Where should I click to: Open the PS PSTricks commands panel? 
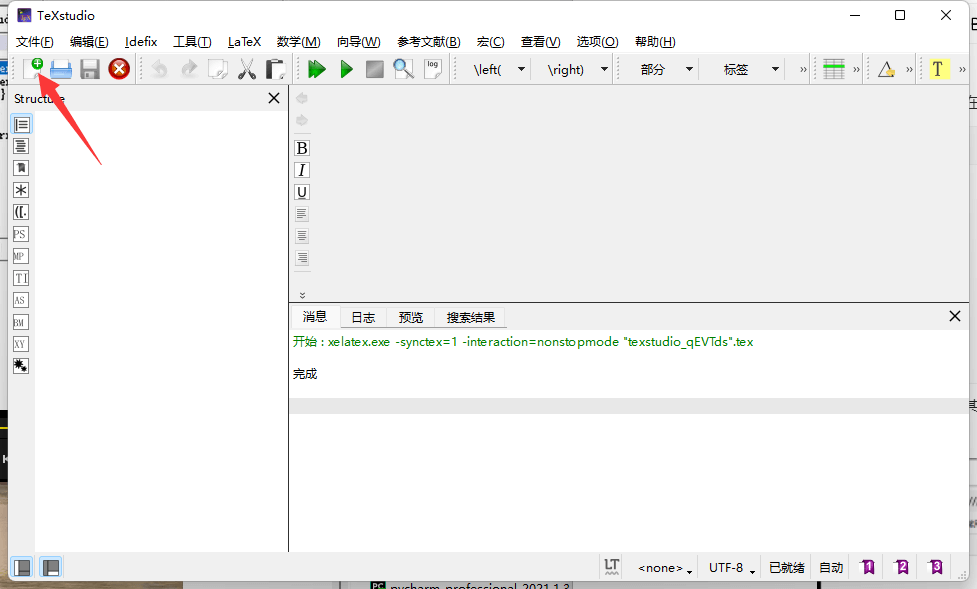pyautogui.click(x=21, y=234)
